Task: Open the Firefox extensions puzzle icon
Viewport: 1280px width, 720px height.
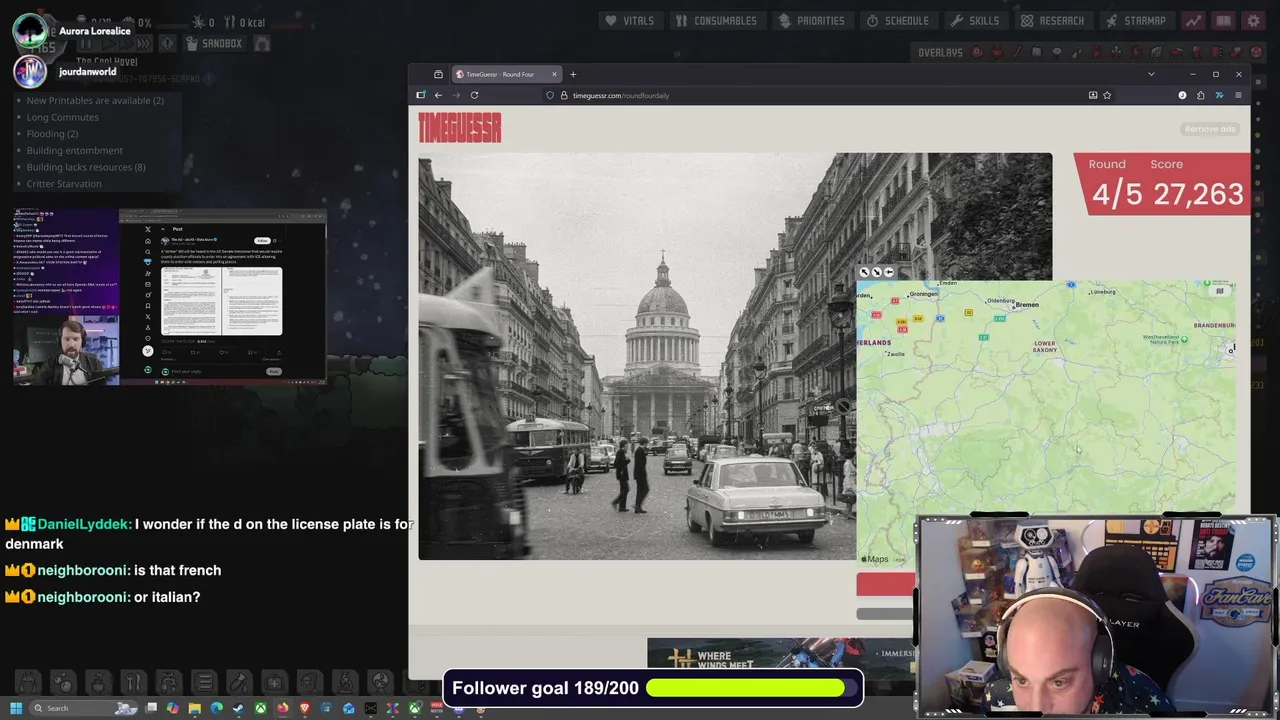Action: coord(1200,95)
